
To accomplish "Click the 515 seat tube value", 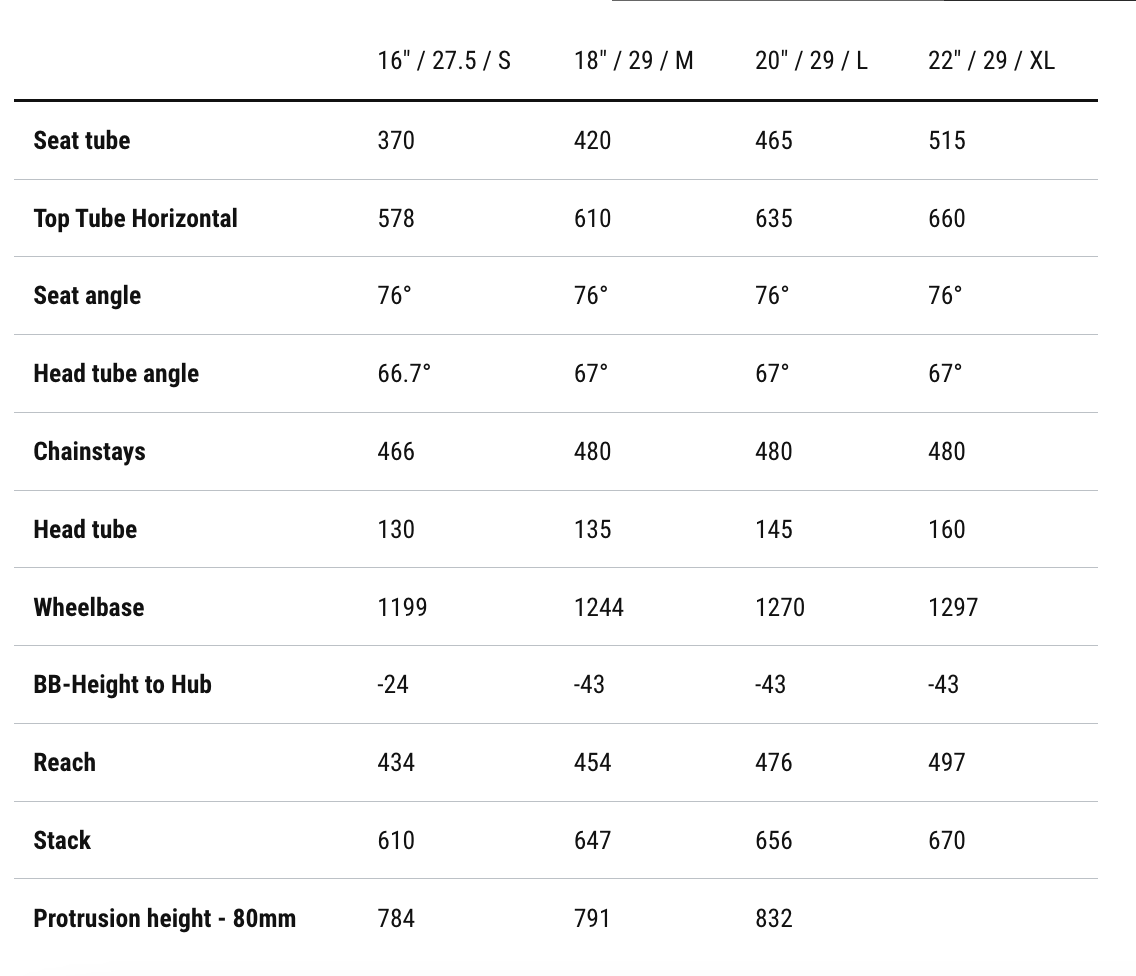I will pyautogui.click(x=947, y=140).
